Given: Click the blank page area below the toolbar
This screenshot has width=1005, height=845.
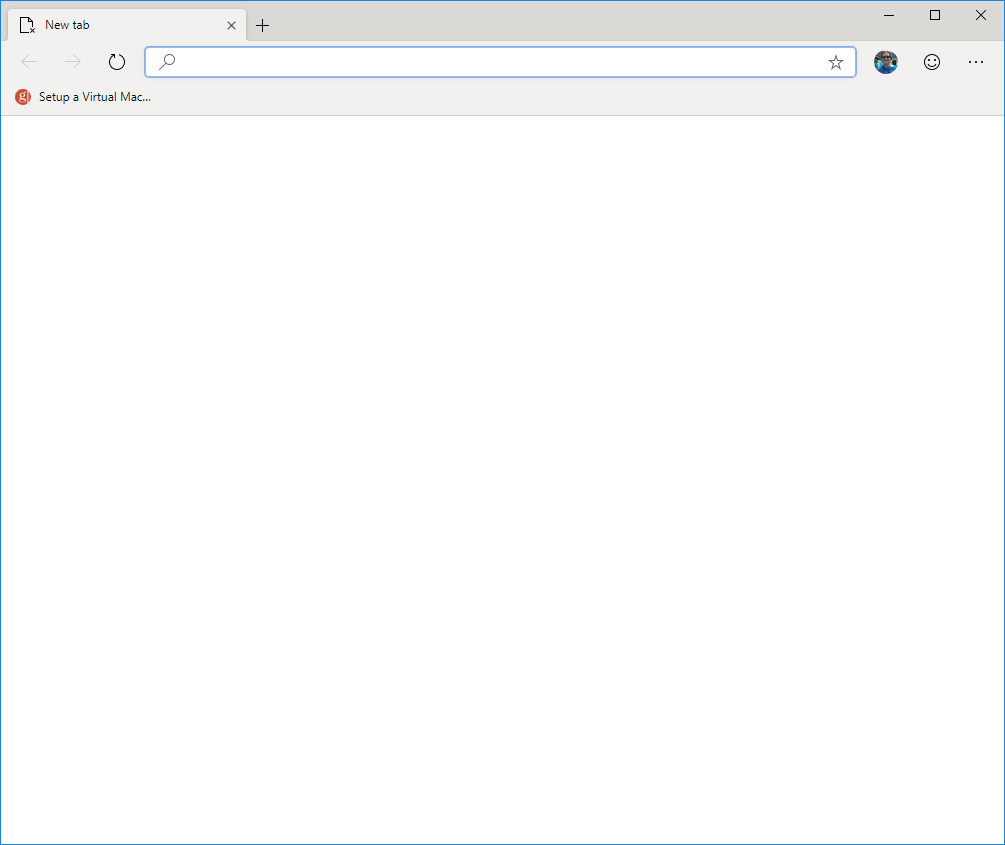Looking at the screenshot, I should coord(500,450).
